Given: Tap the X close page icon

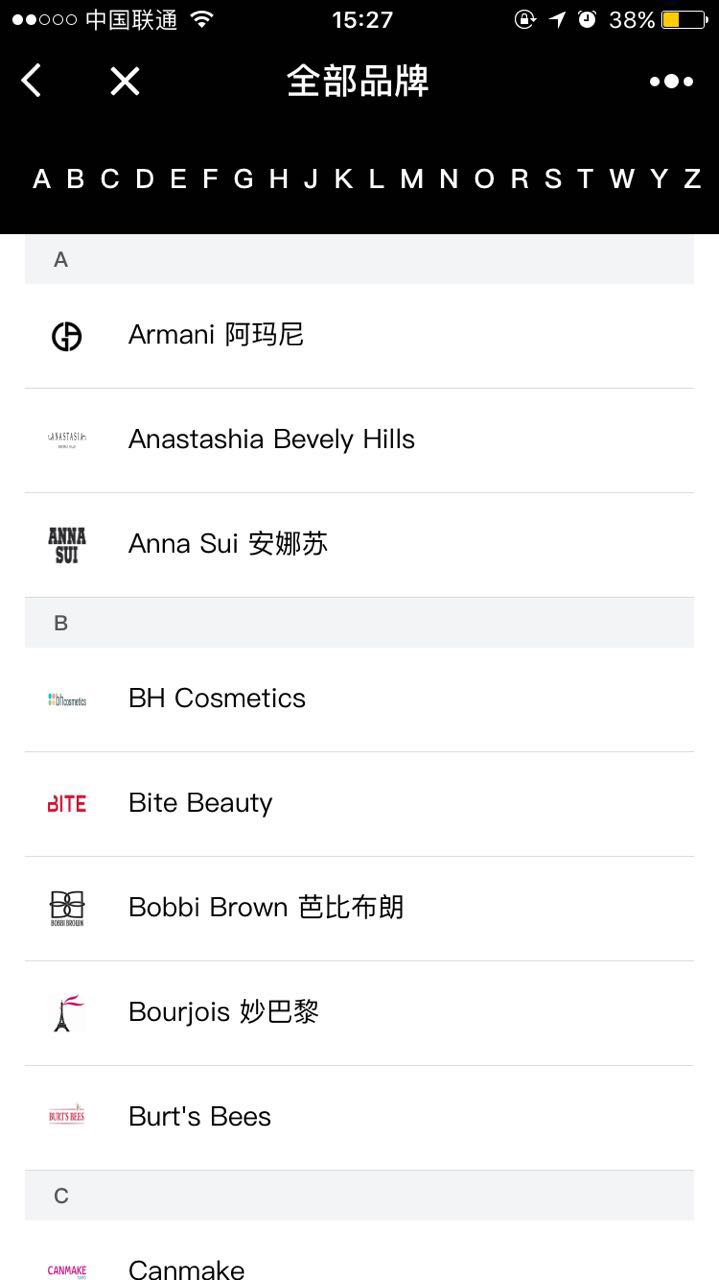Looking at the screenshot, I should [125, 81].
